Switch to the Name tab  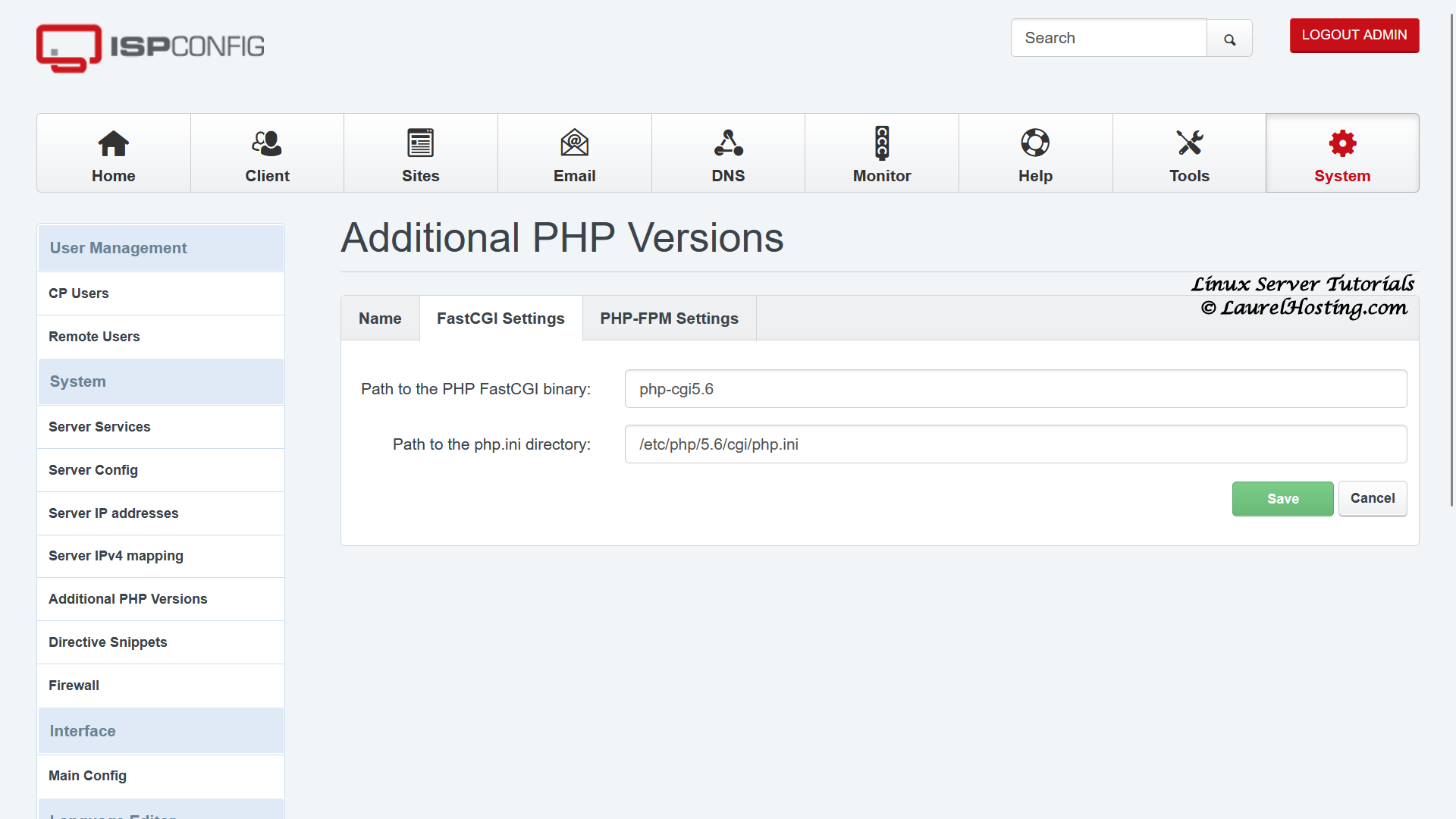(380, 318)
